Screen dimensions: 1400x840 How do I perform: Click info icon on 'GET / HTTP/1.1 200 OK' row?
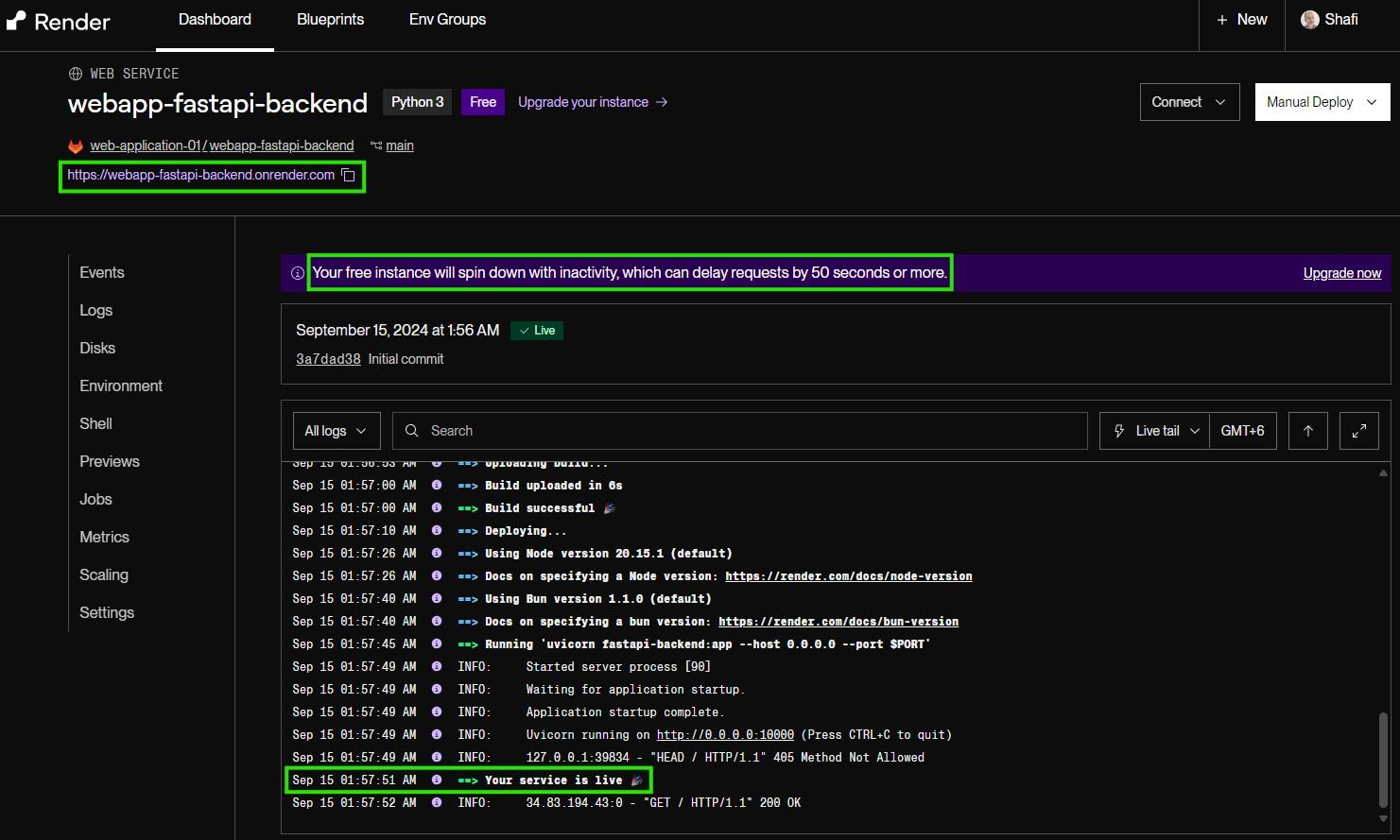(437, 803)
